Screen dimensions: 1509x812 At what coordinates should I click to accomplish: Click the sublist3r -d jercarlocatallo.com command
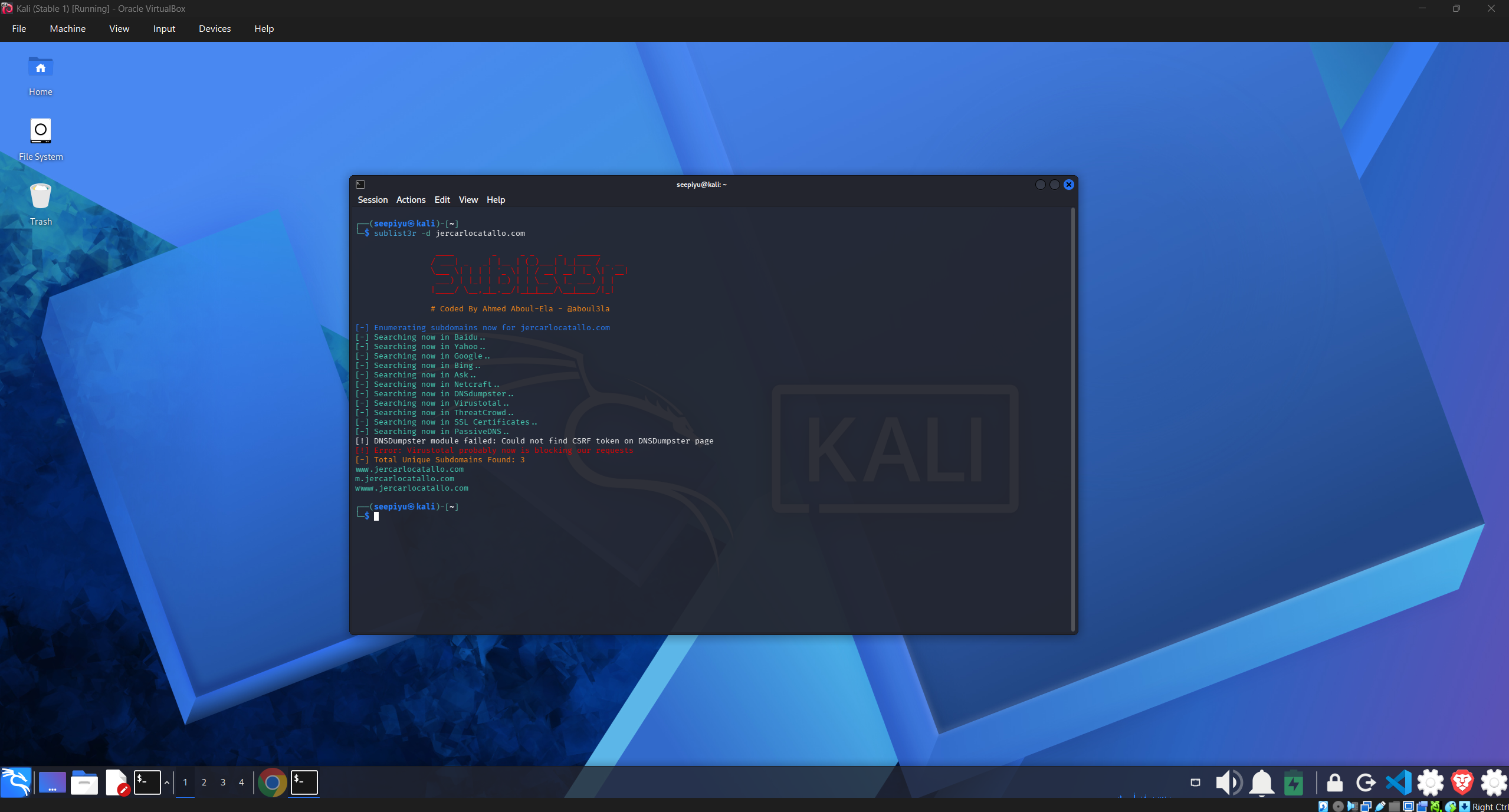coord(450,234)
